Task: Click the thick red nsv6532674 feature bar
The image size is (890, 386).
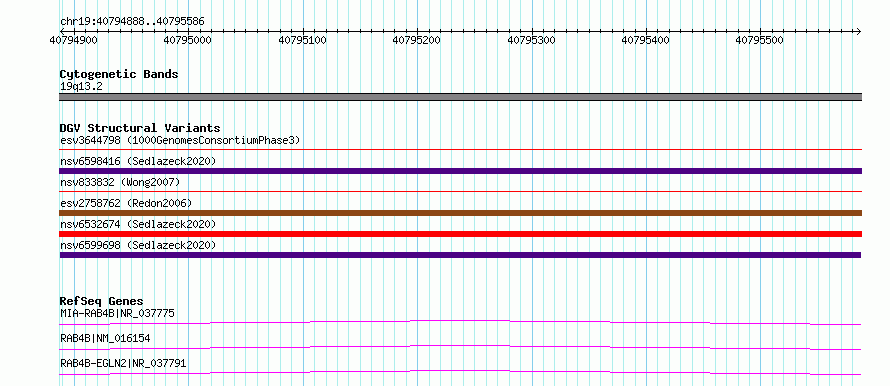Action: pyautogui.click(x=460, y=234)
